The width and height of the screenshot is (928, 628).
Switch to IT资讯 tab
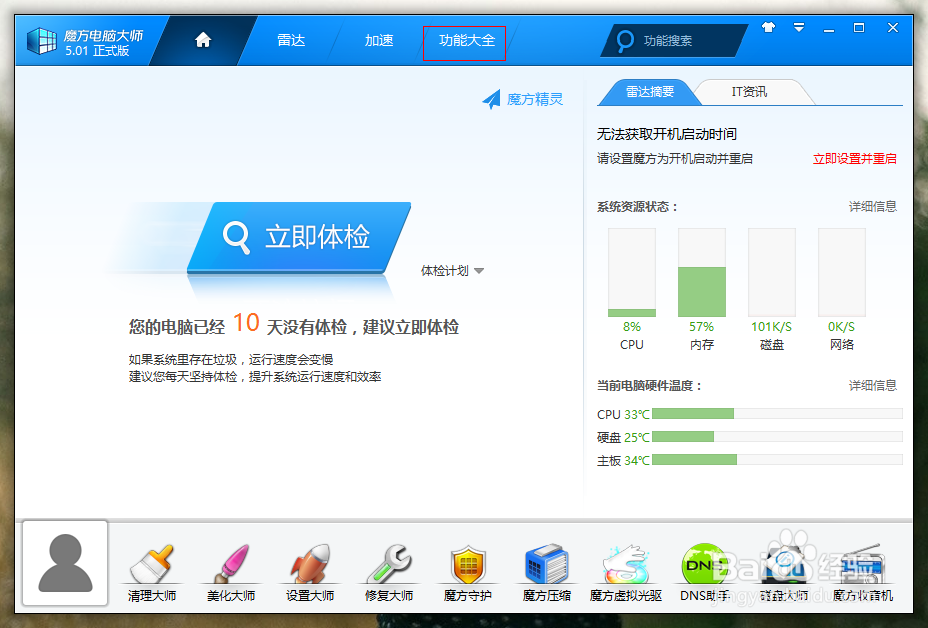[x=749, y=92]
